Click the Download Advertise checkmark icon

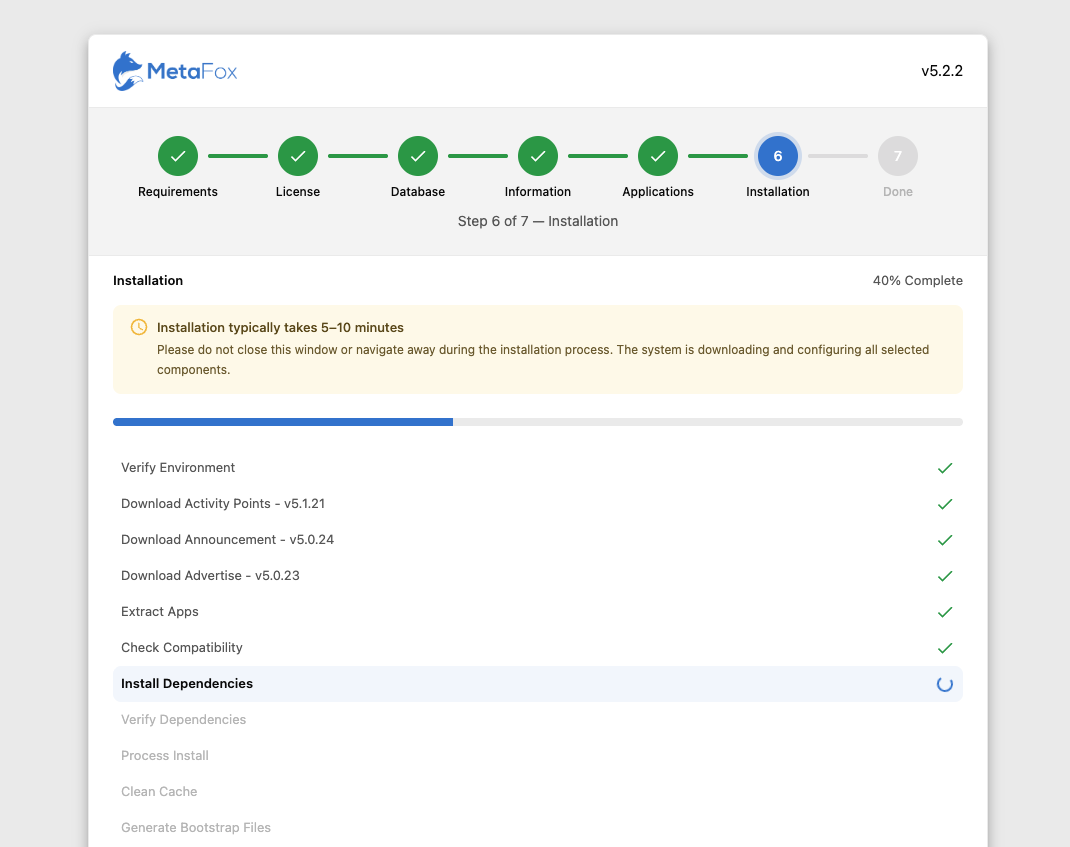point(945,576)
